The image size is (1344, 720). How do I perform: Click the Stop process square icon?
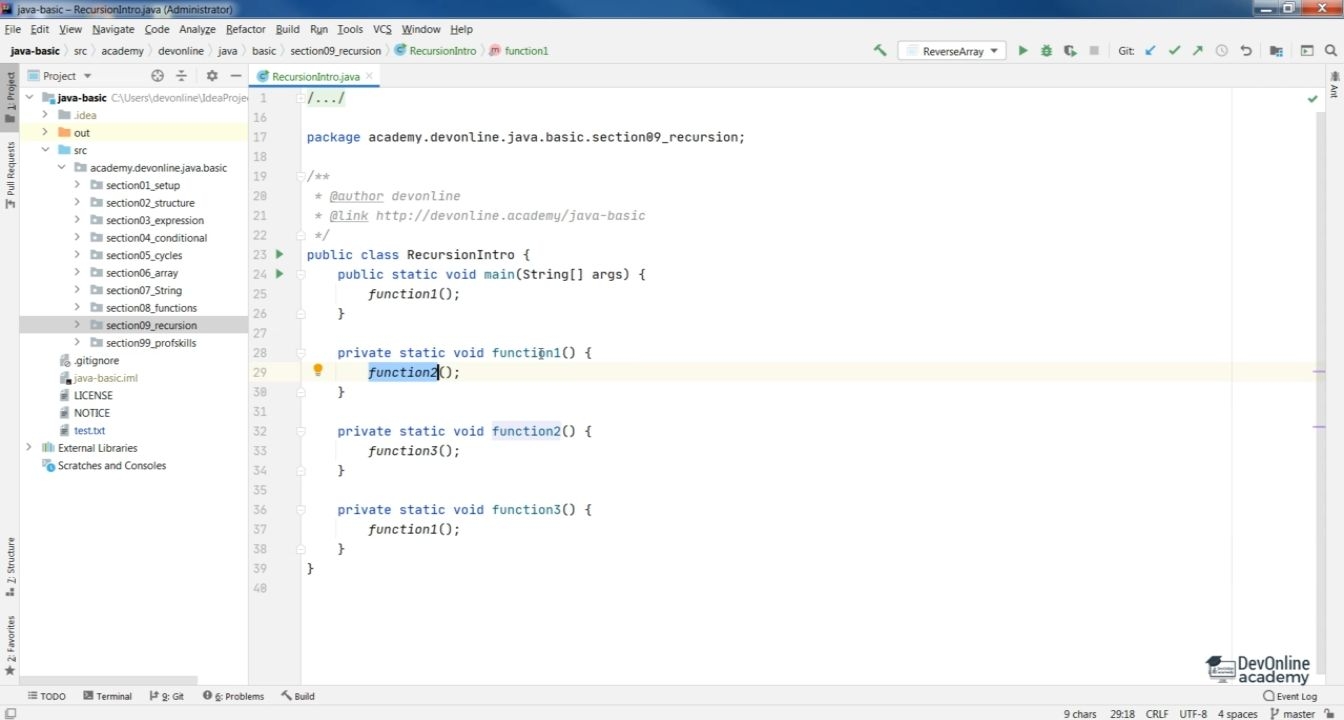click(1094, 50)
